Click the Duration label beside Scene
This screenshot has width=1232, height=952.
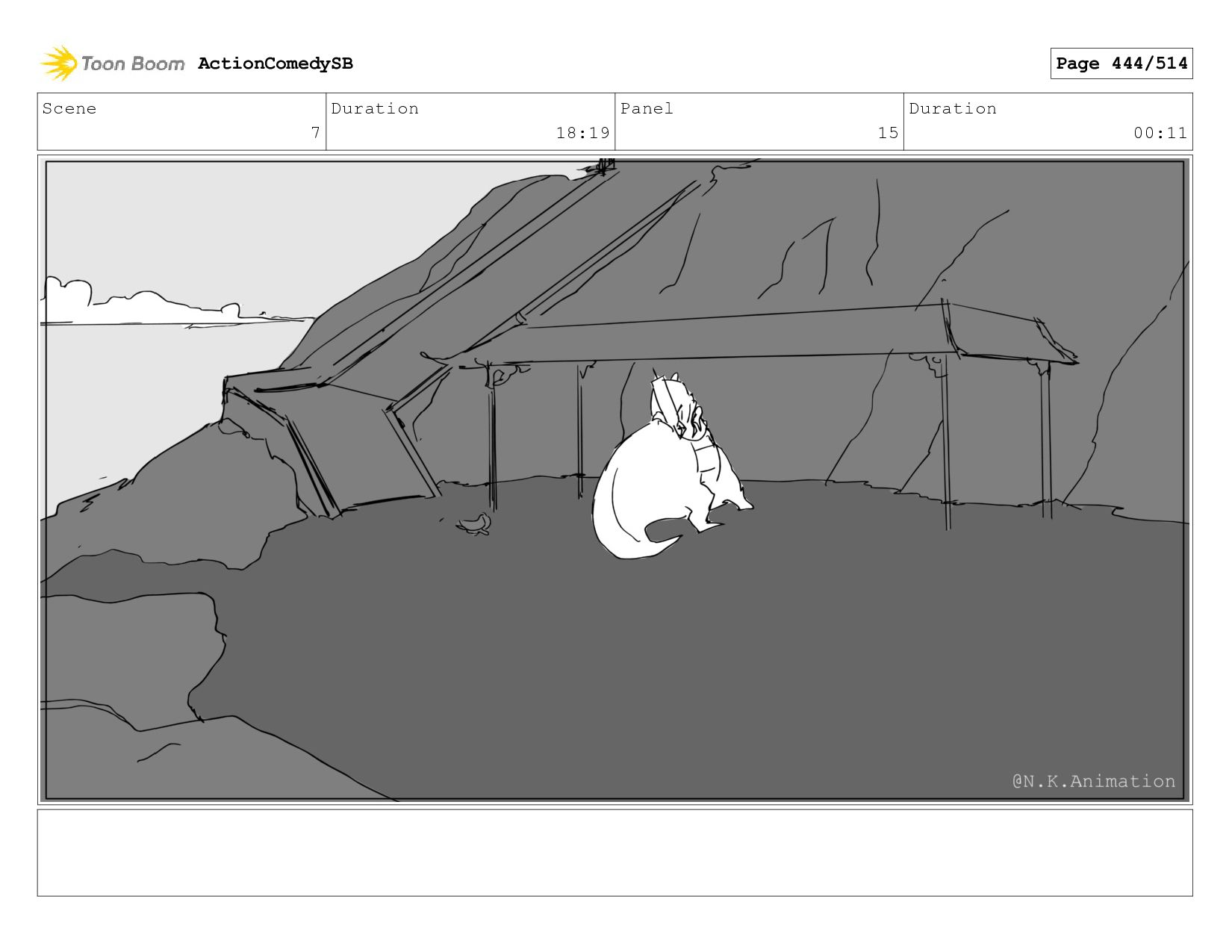click(375, 108)
